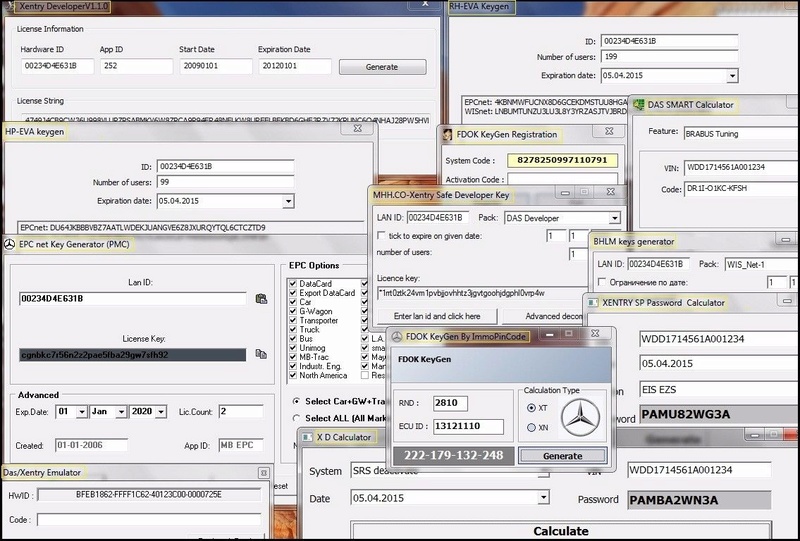
Task: Close the Das/Xentry Emulator window
Action: pyautogui.click(x=263, y=473)
